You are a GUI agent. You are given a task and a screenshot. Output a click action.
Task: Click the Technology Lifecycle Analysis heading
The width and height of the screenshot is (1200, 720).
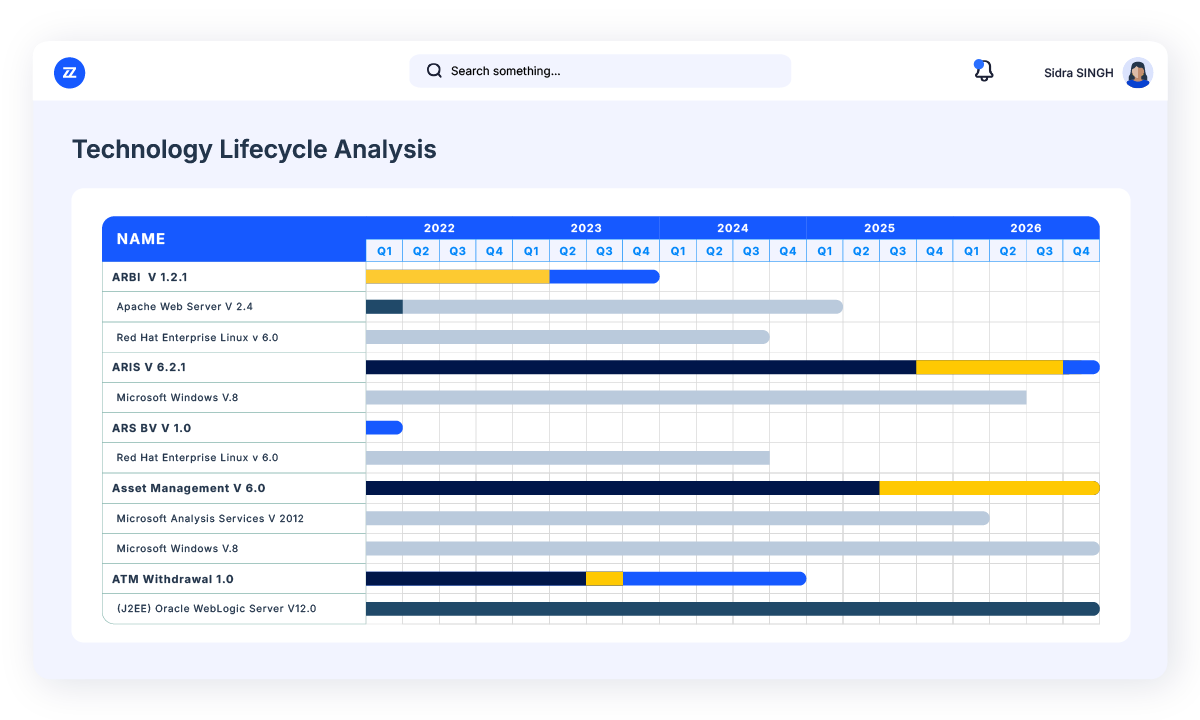[x=254, y=150]
